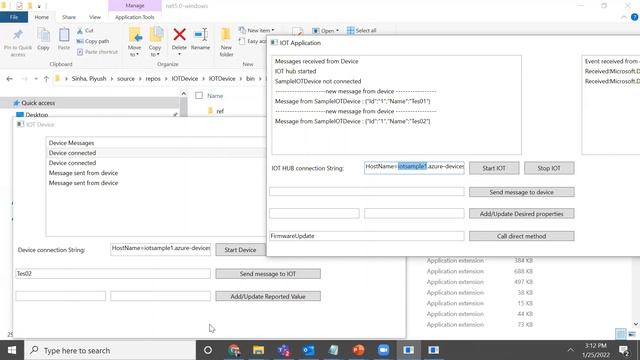Select Quick access in navigation pane
640x360 pixels.
[38, 103]
